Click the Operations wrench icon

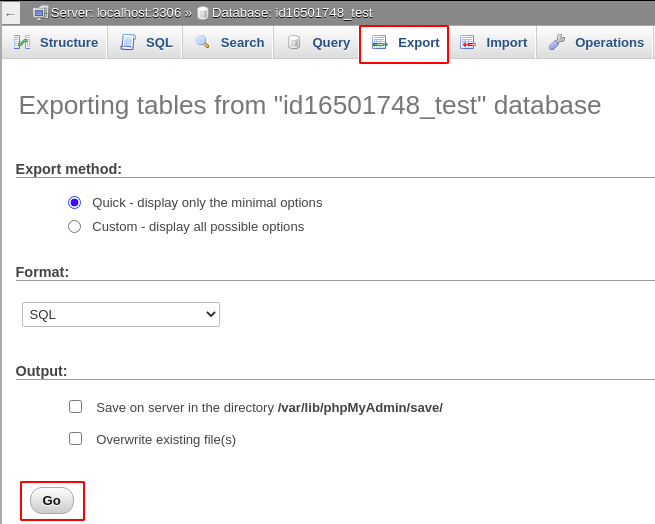click(x=557, y=42)
